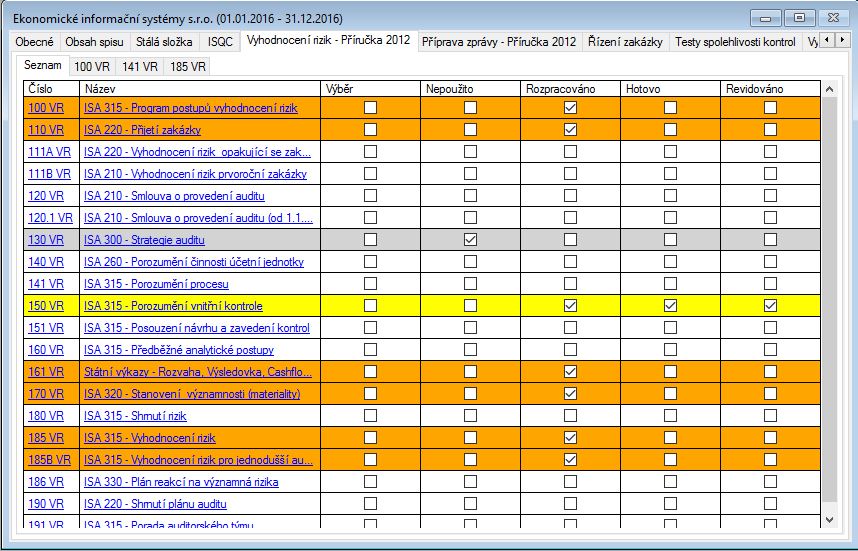This screenshot has height=551, width=858.
Task: Select the Seznam sub-tab
Action: (43, 65)
